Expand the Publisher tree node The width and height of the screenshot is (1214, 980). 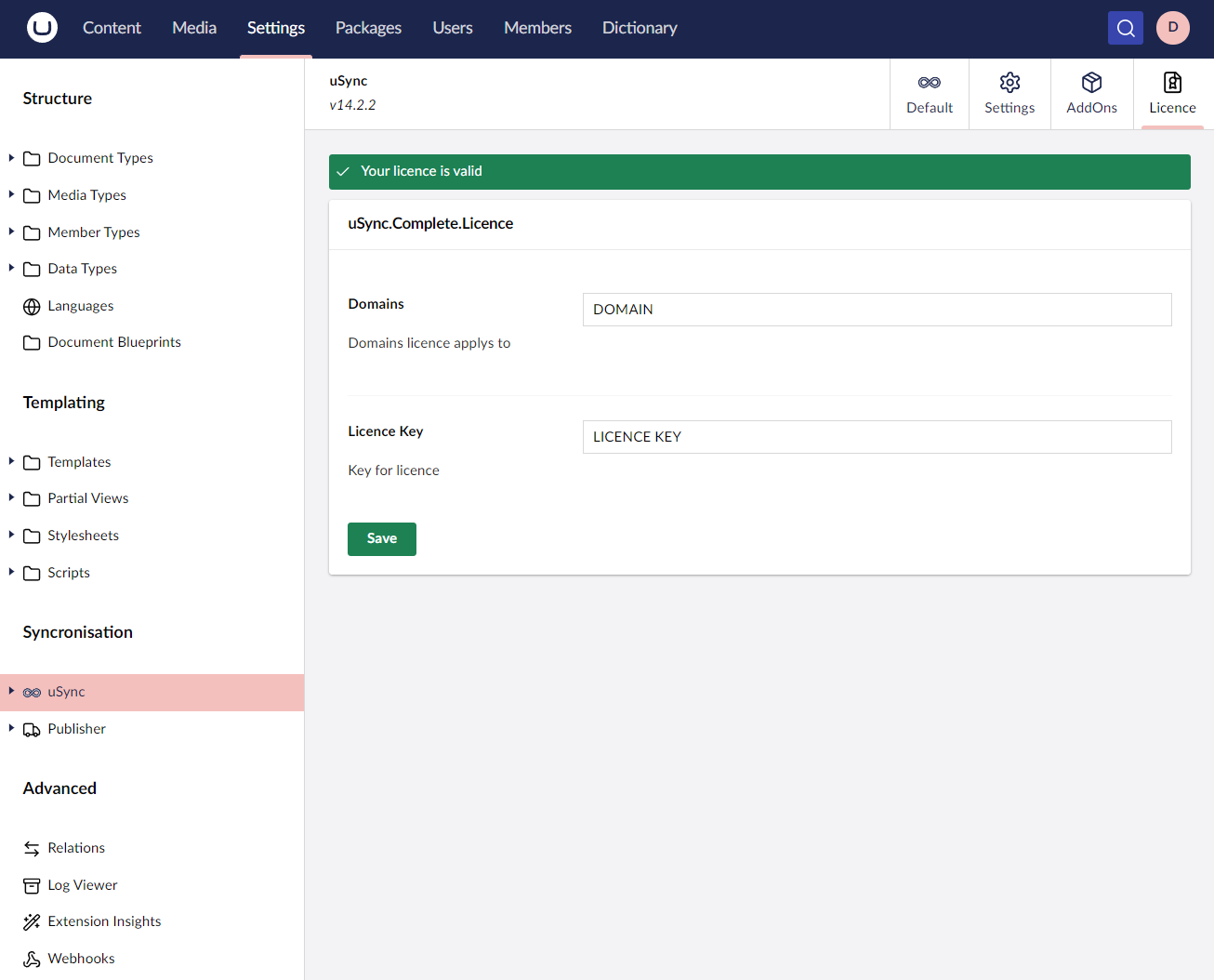click(x=11, y=728)
